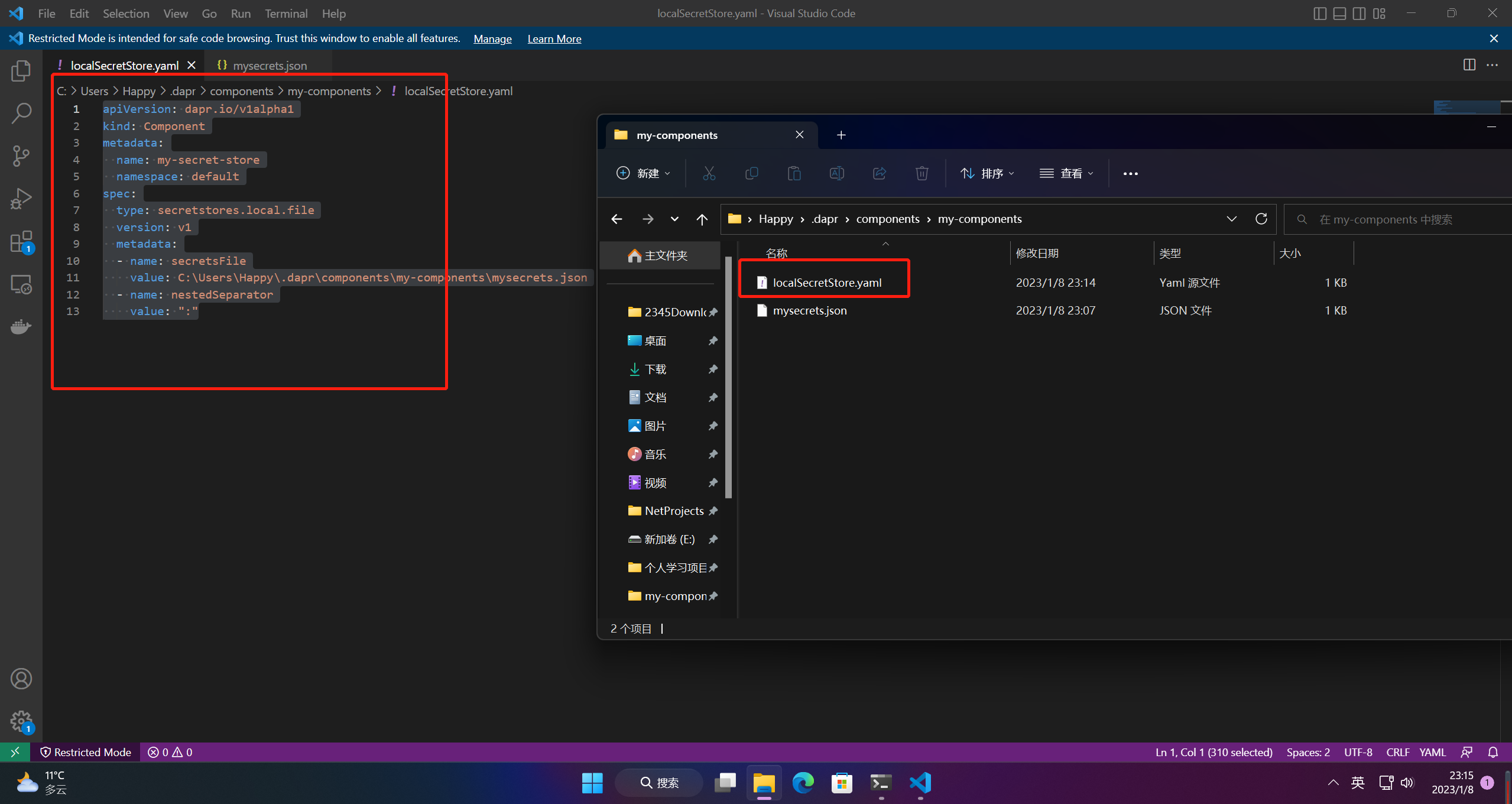Split the editor to the right
Screen dimensions: 1512x804
(1469, 65)
